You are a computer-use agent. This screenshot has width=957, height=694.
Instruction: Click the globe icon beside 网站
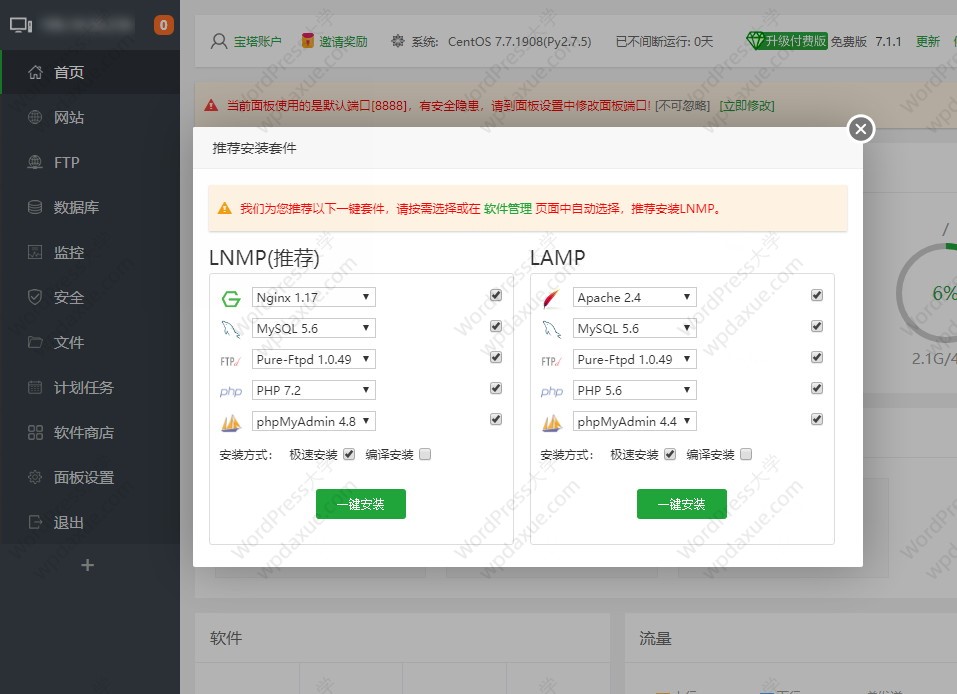pyautogui.click(x=35, y=117)
